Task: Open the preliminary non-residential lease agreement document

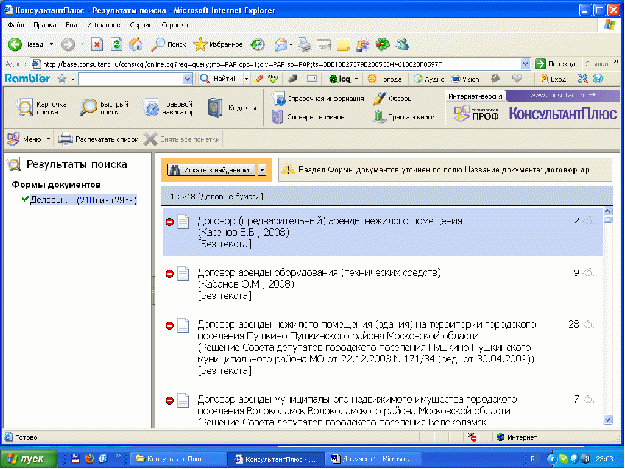Action: (x=330, y=221)
